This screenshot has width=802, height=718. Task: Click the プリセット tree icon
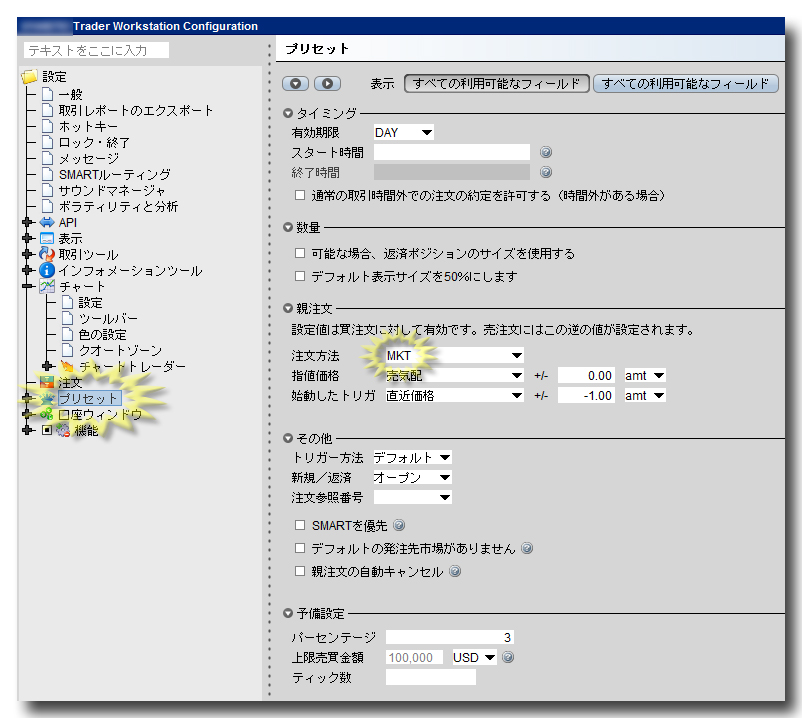[47, 398]
